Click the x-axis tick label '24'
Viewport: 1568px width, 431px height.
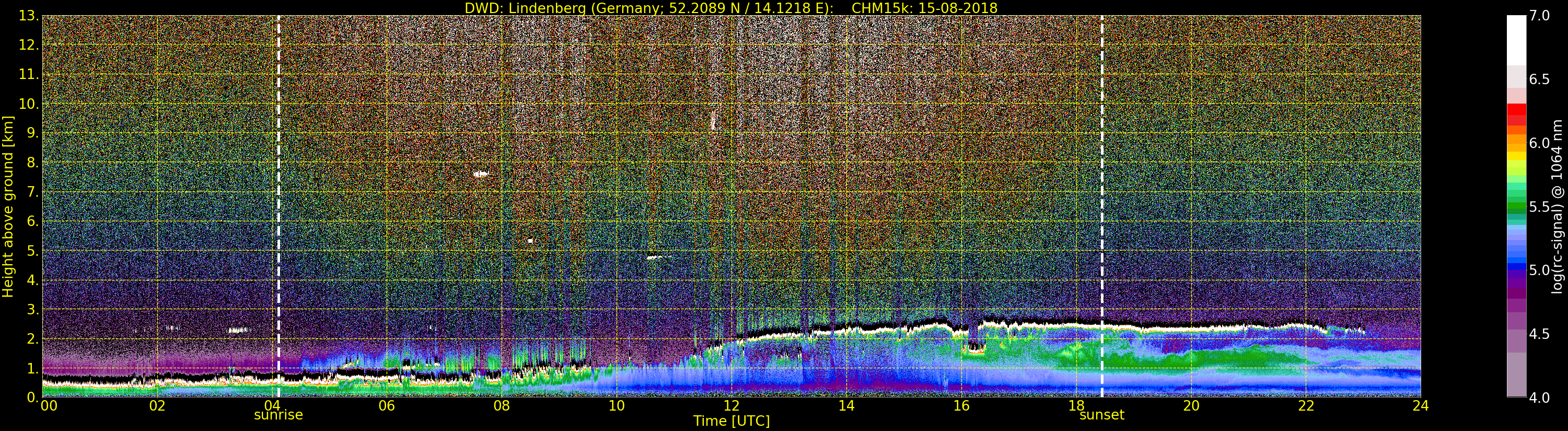[1421, 406]
